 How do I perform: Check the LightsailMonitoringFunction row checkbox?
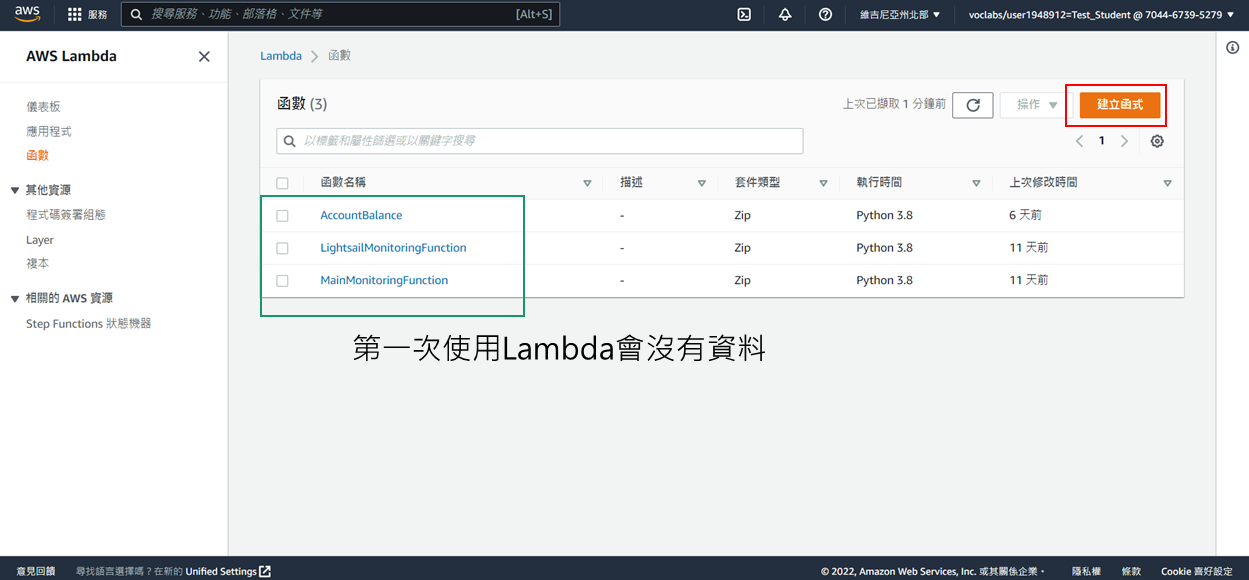coord(282,248)
